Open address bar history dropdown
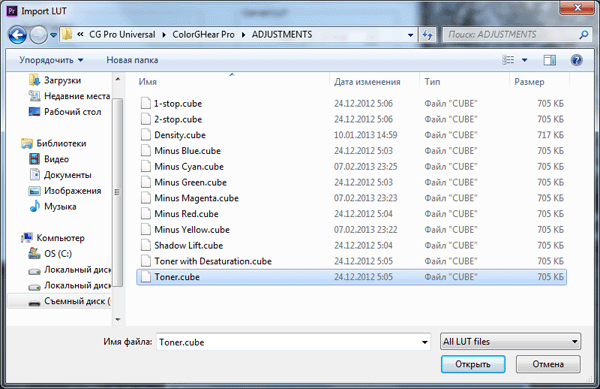This screenshot has width=600, height=389. [x=410, y=35]
